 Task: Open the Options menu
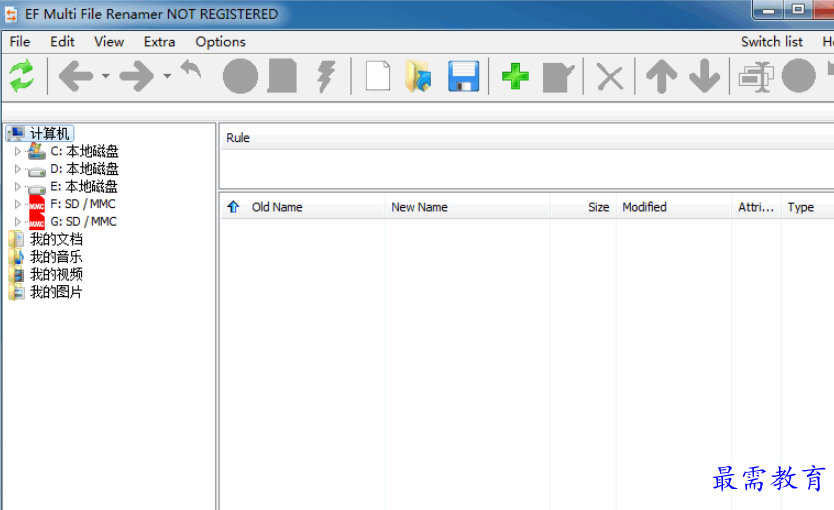tap(220, 41)
